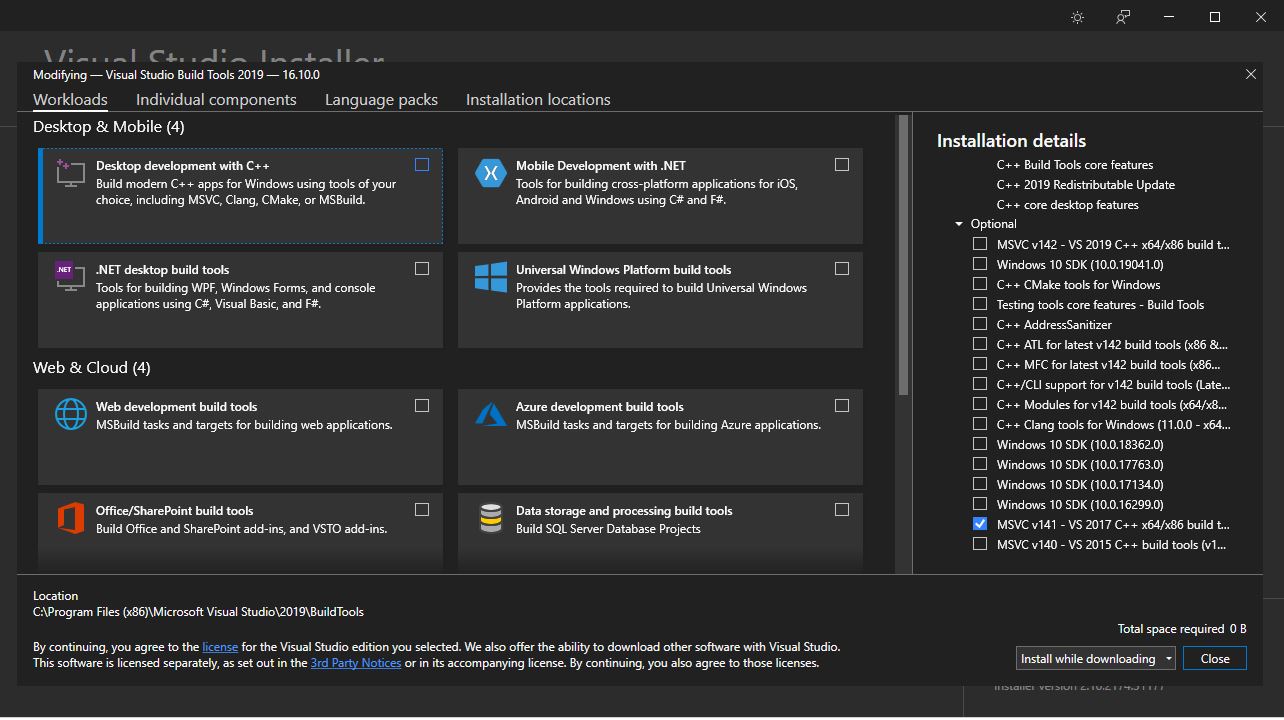1284x720 pixels.
Task: Enable Desktop development with C++ workload checkbox
Action: point(422,165)
